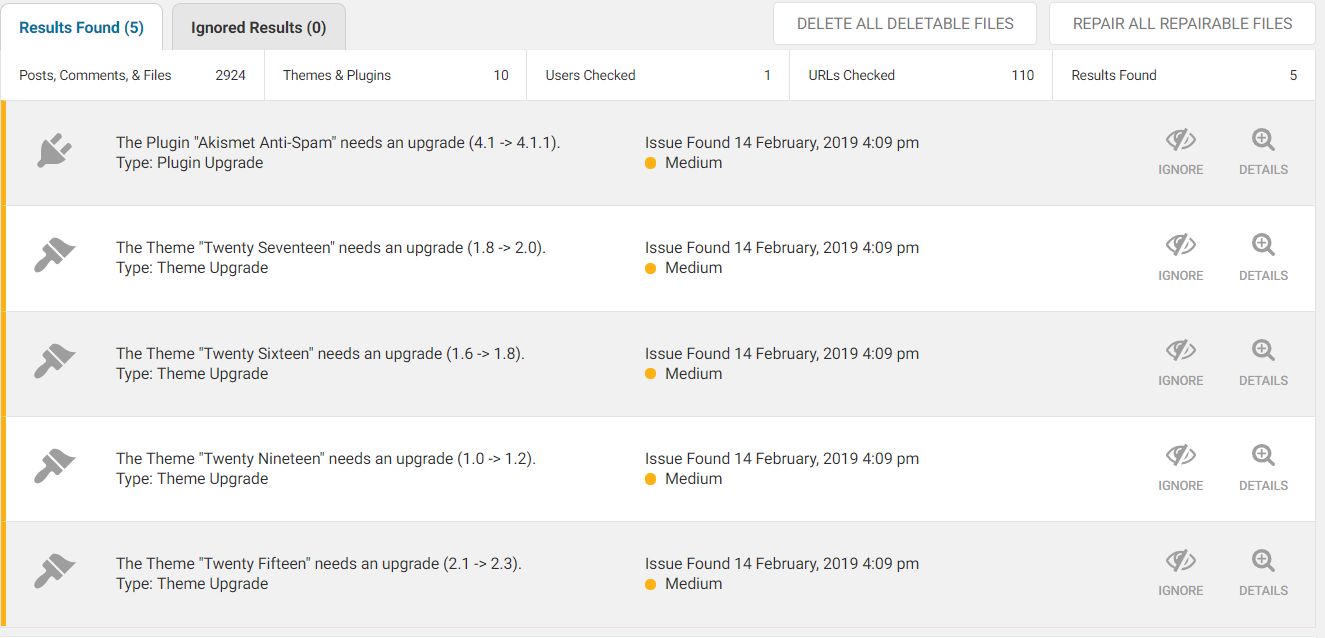Ignore the Twenty Nineteen theme issue

[1180, 468]
